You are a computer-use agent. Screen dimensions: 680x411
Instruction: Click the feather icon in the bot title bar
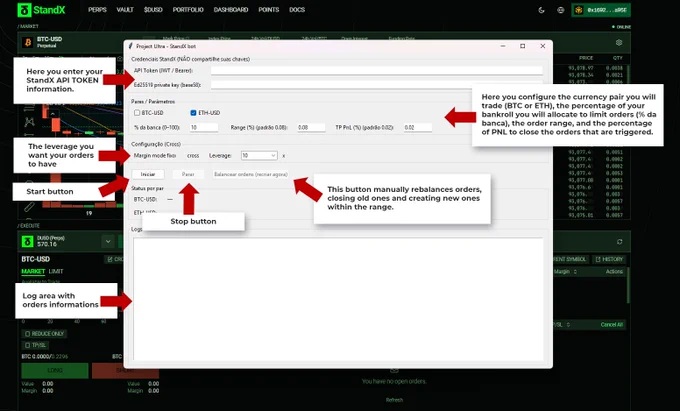pos(130,46)
